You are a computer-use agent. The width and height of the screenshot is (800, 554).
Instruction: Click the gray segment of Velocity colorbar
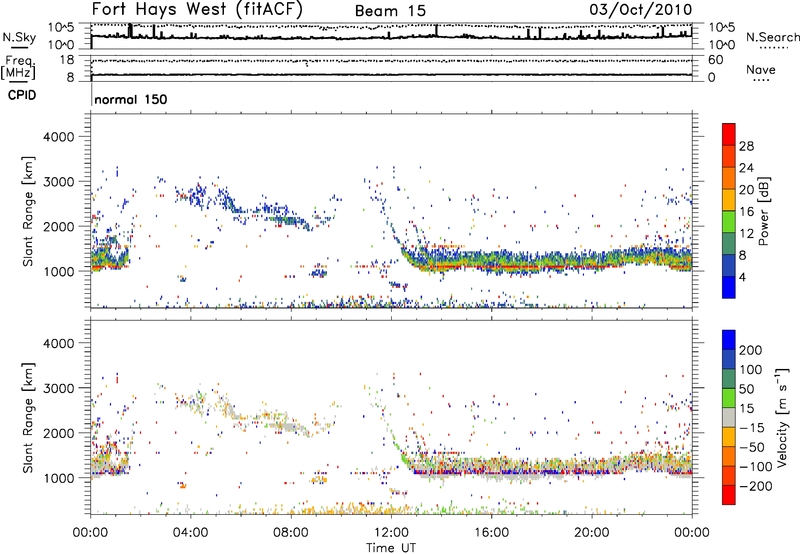pyautogui.click(x=729, y=418)
